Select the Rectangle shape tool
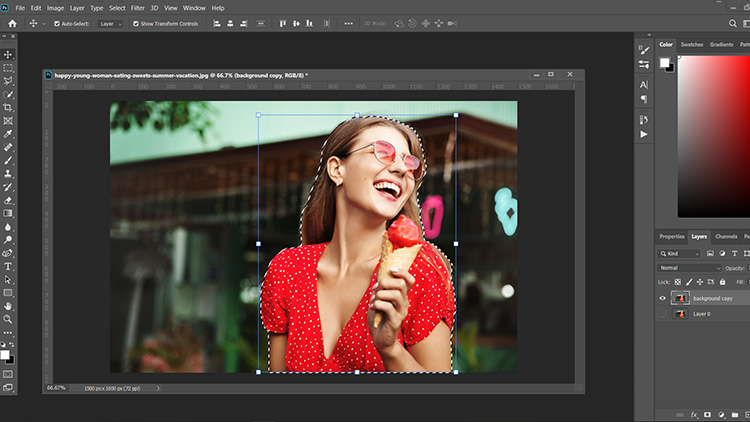This screenshot has width=750, height=422. coord(8,293)
